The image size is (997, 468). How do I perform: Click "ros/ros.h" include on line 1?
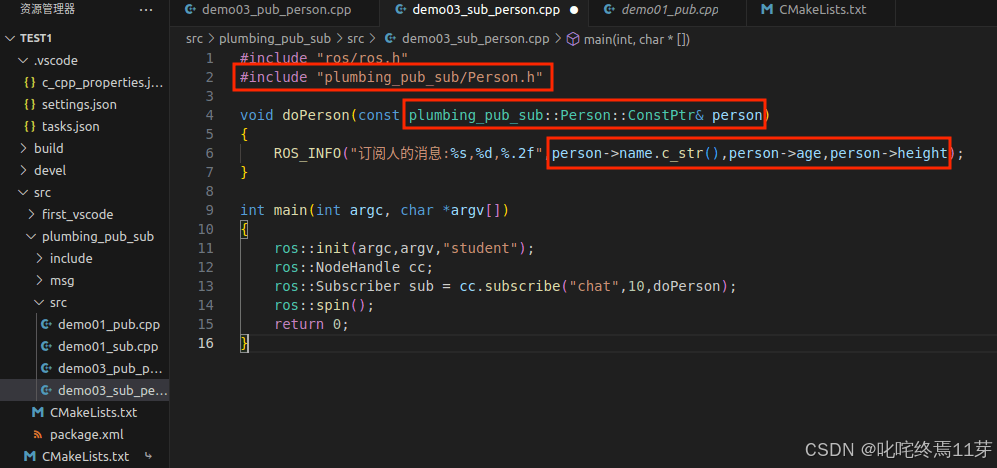pyautogui.click(x=361, y=58)
